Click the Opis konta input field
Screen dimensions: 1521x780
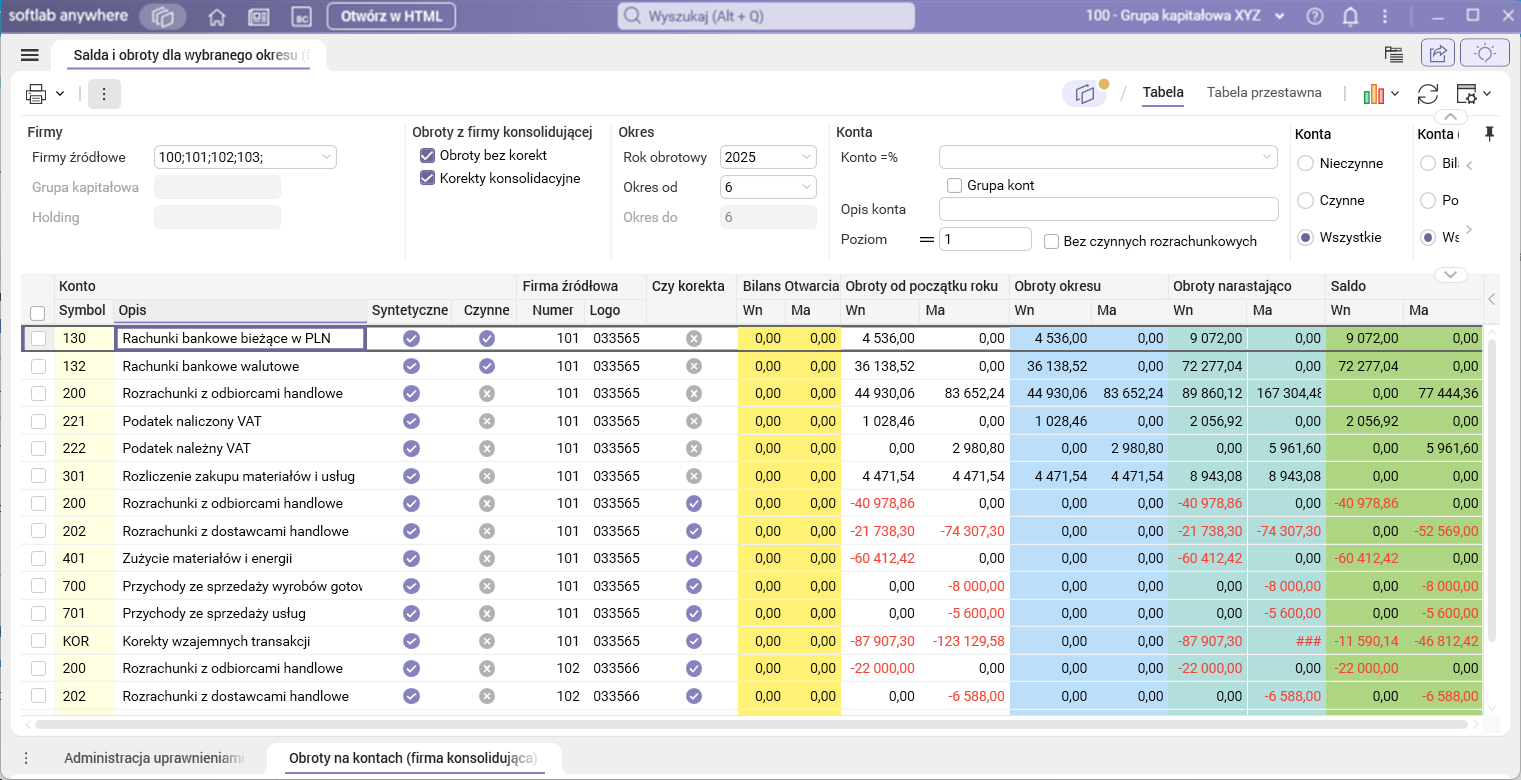click(1108, 209)
